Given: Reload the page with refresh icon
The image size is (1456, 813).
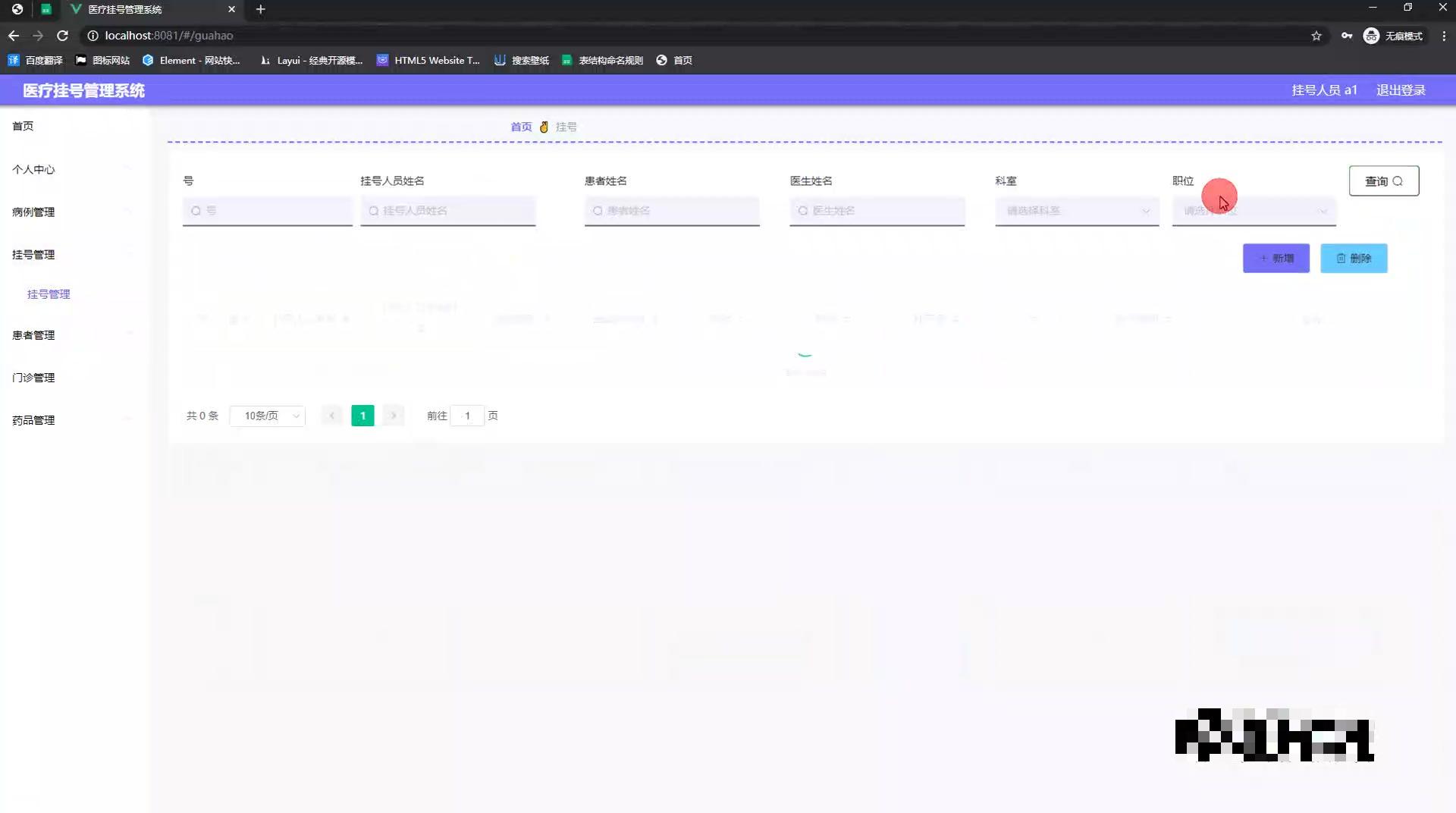Looking at the screenshot, I should [63, 36].
